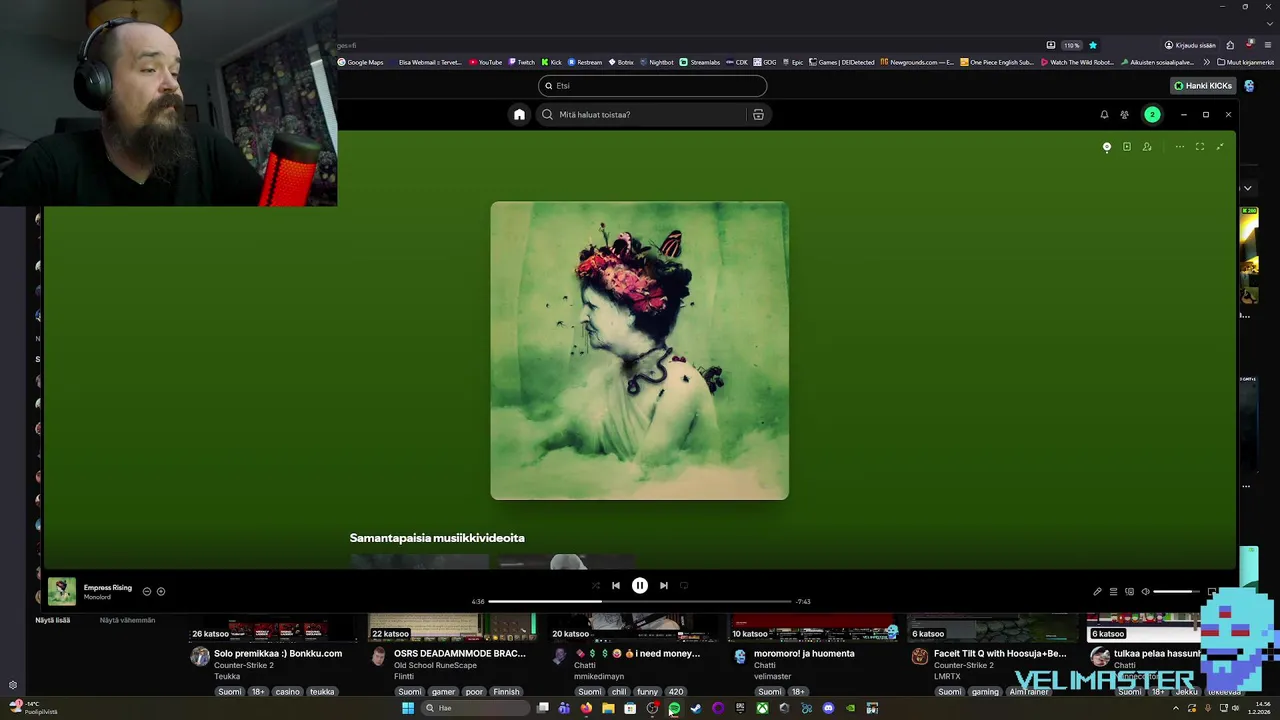
Task: Click 'Empress Rising' song title
Action: pos(108,588)
